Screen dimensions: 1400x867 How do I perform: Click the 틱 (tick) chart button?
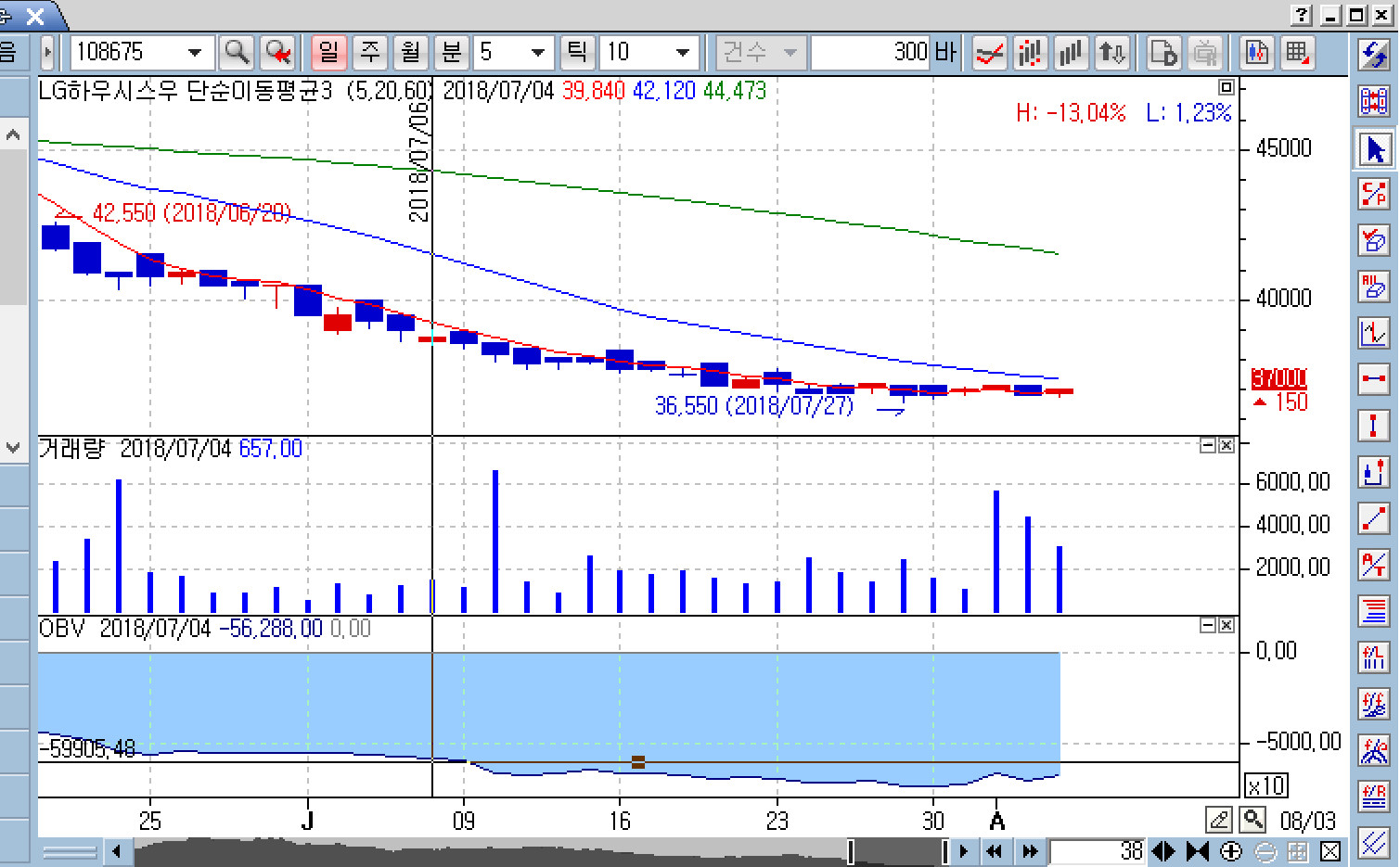pos(576,53)
